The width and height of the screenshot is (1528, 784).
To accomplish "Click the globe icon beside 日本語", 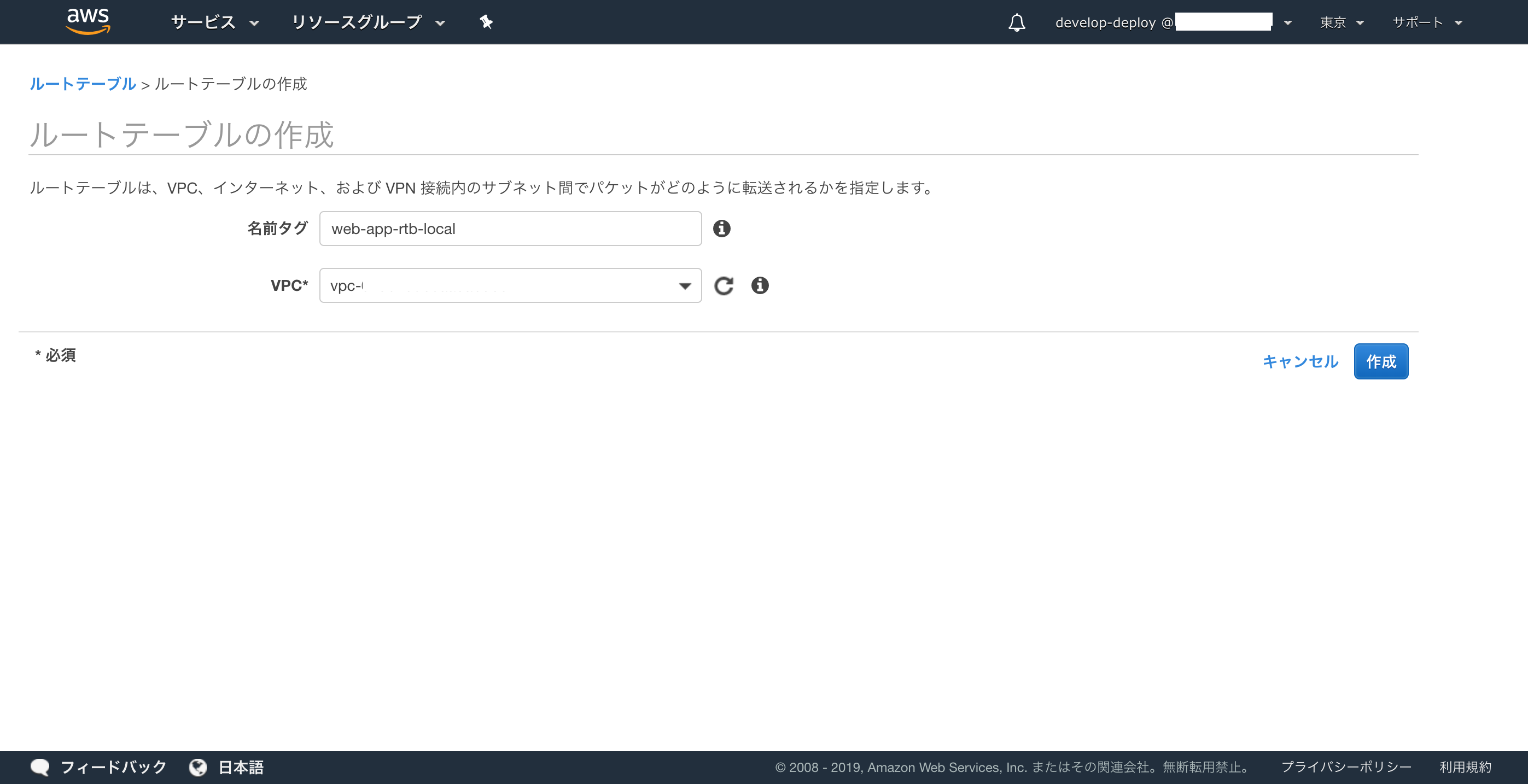I will click(x=197, y=767).
